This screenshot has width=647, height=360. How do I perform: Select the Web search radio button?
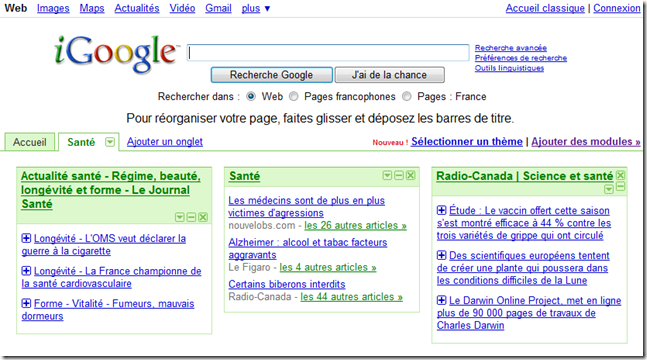[250, 96]
